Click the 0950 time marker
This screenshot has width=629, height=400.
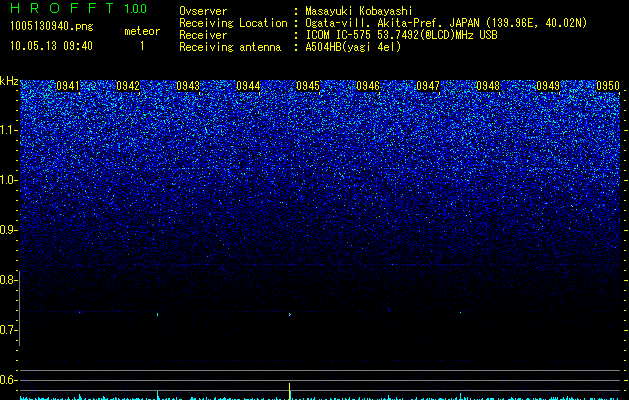click(x=608, y=86)
